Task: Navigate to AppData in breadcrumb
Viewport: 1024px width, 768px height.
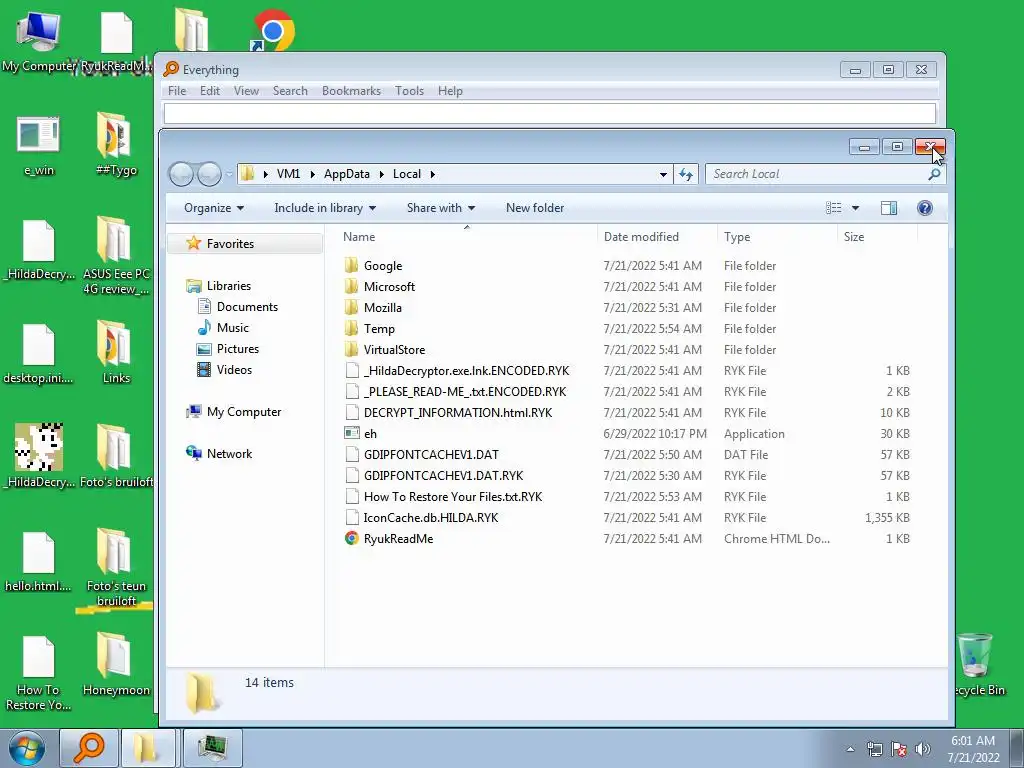Action: (347, 174)
